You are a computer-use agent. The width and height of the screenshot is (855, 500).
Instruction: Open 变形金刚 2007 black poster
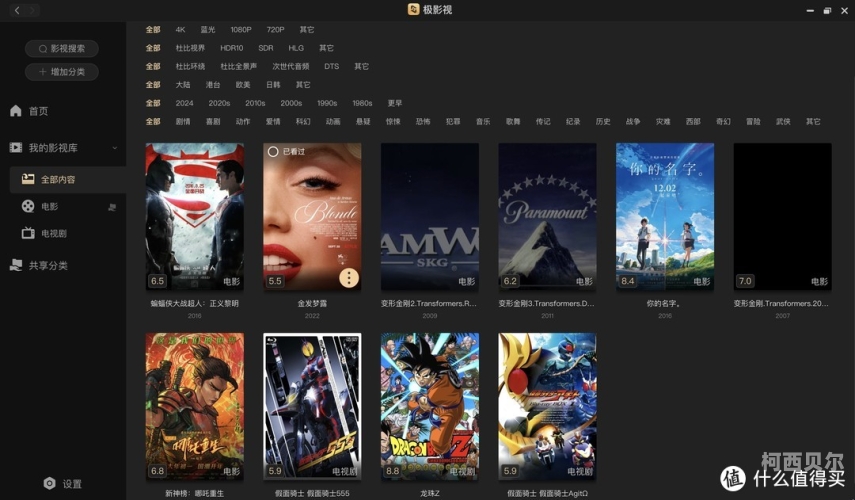point(782,216)
